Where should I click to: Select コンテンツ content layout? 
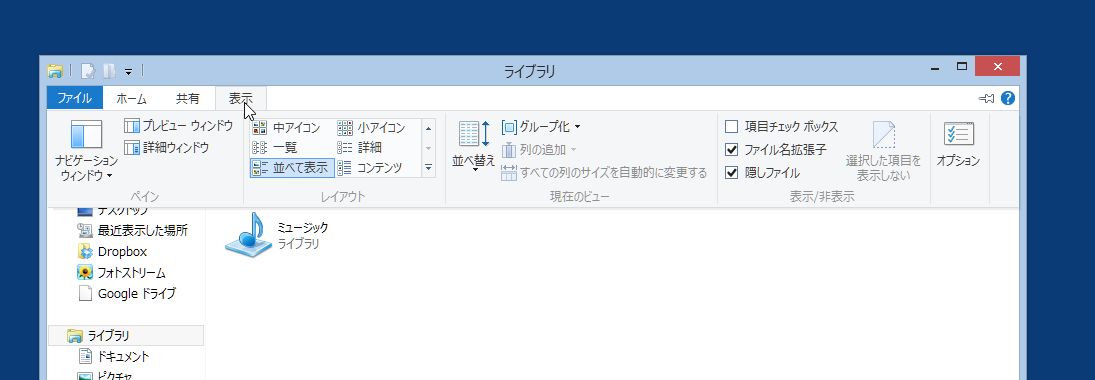tap(370, 168)
